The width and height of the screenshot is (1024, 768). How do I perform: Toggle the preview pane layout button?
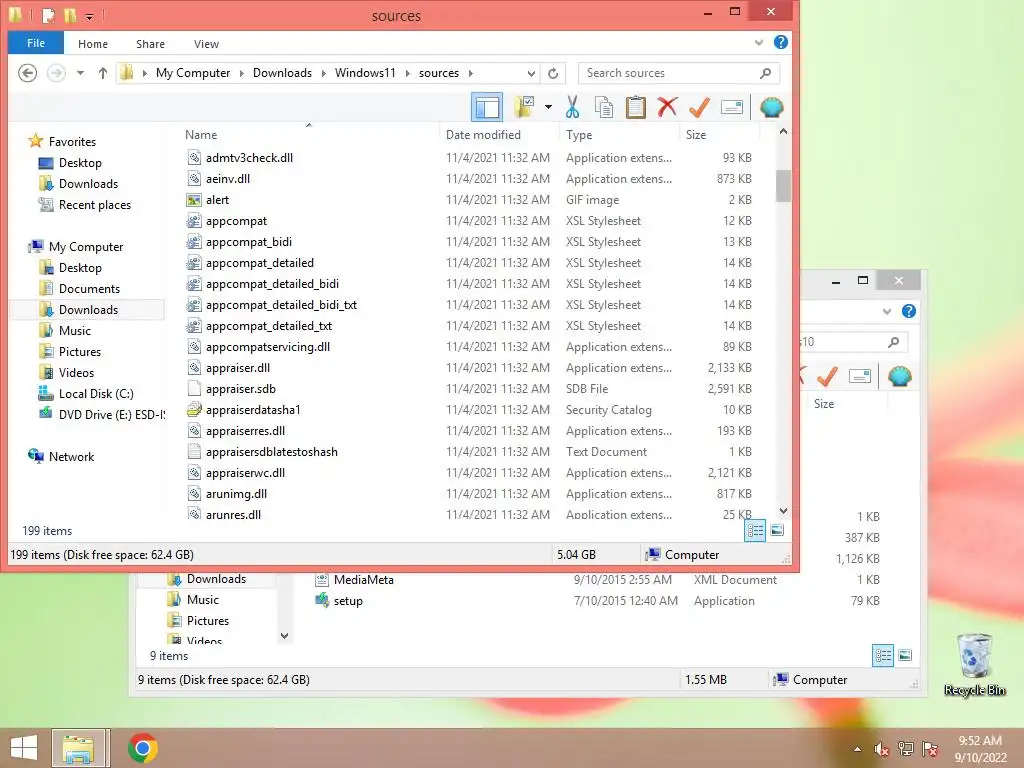(x=487, y=107)
